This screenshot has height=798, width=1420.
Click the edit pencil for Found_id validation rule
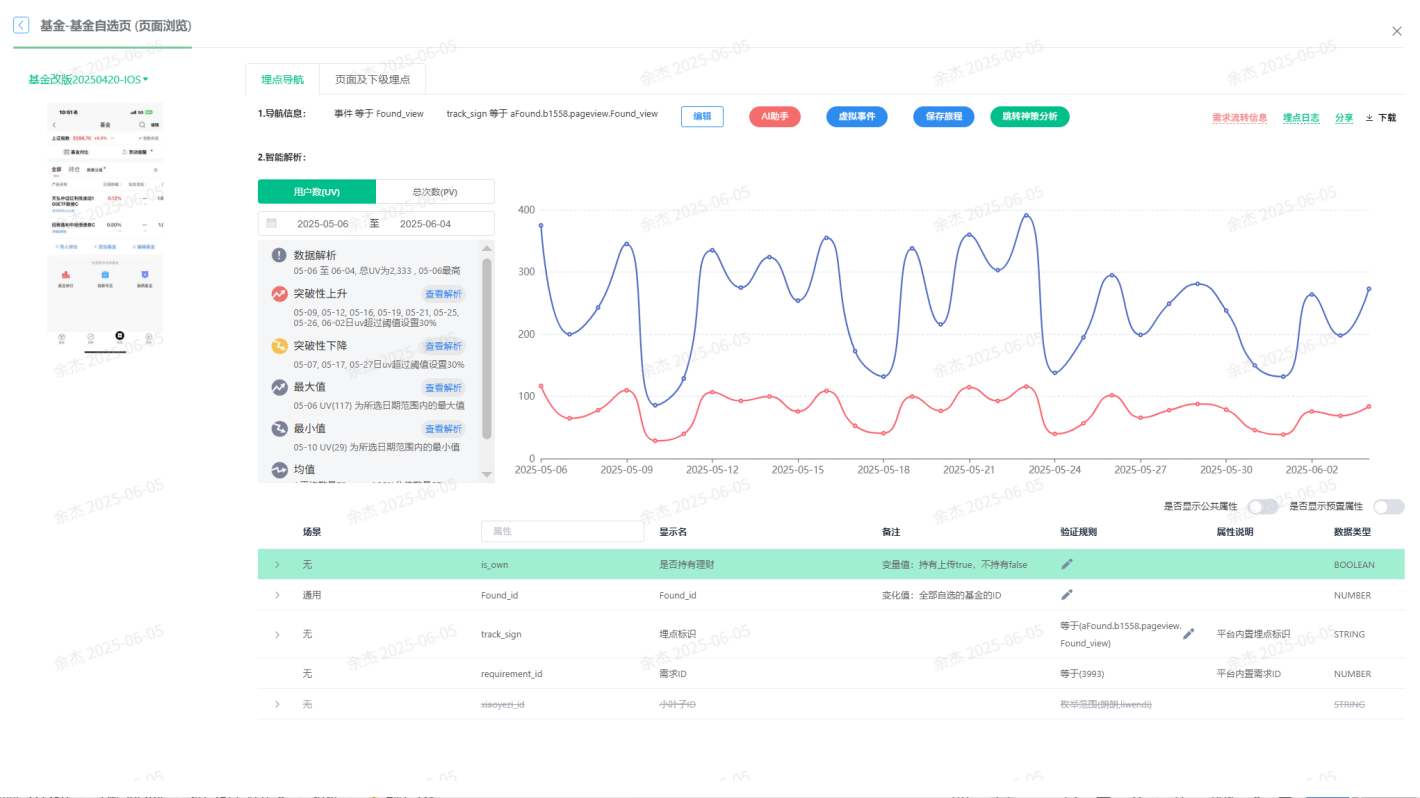[x=1067, y=594]
